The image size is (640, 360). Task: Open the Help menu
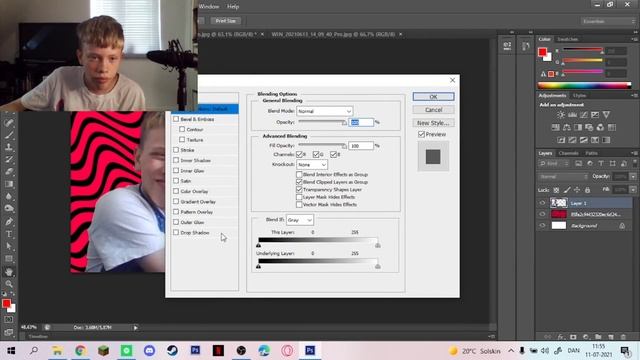coord(233,7)
